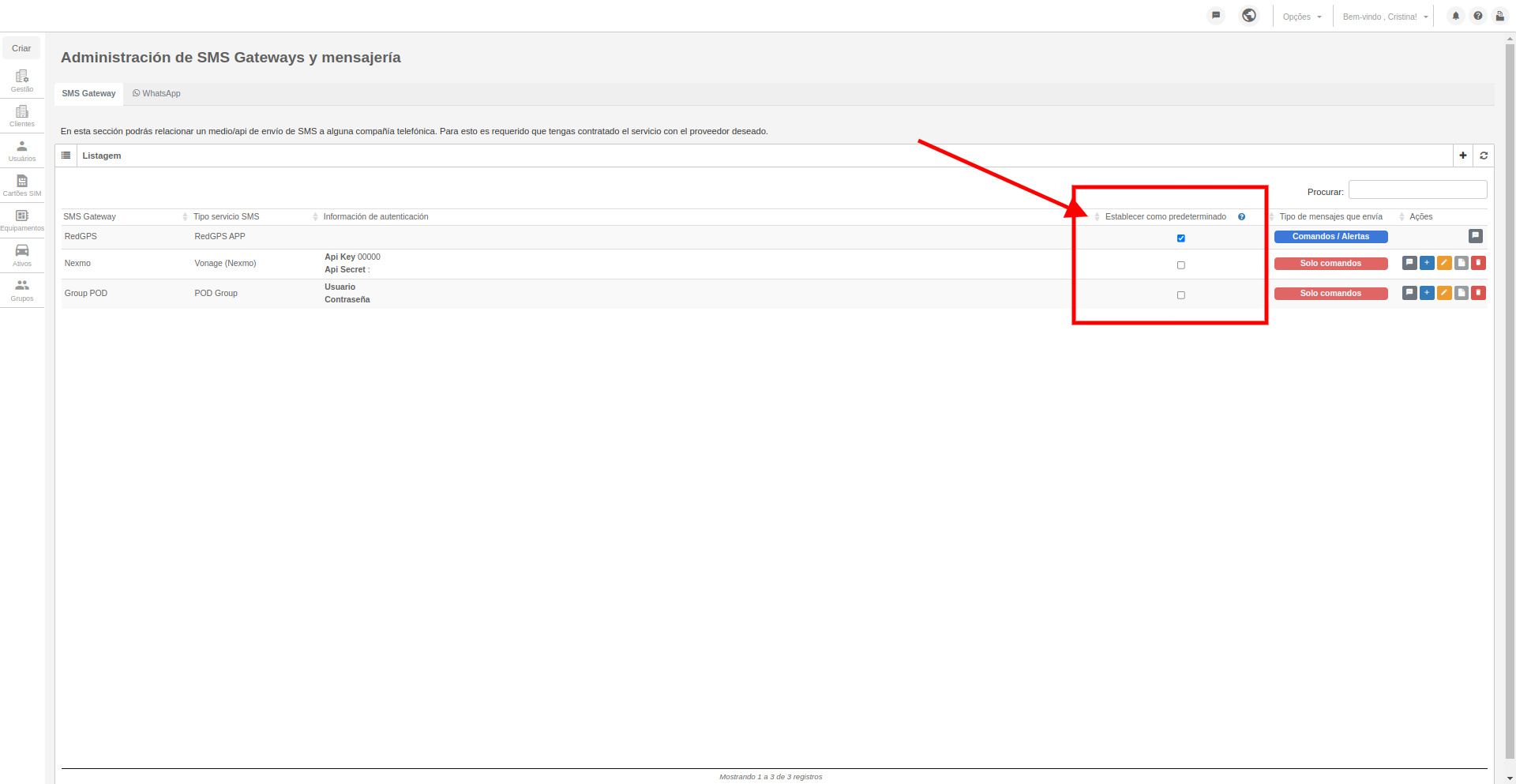Sort by Tipo de mensajes que envía column
1516x784 pixels.
pyautogui.click(x=1341, y=216)
